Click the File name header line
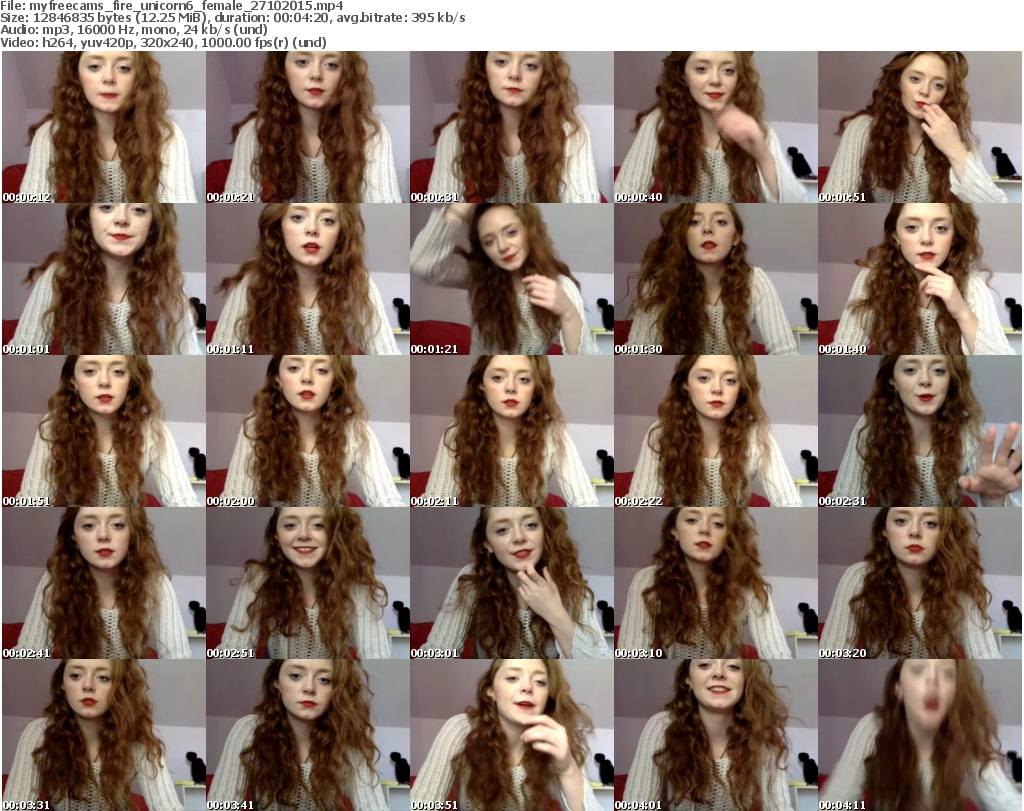 [x=172, y=6]
